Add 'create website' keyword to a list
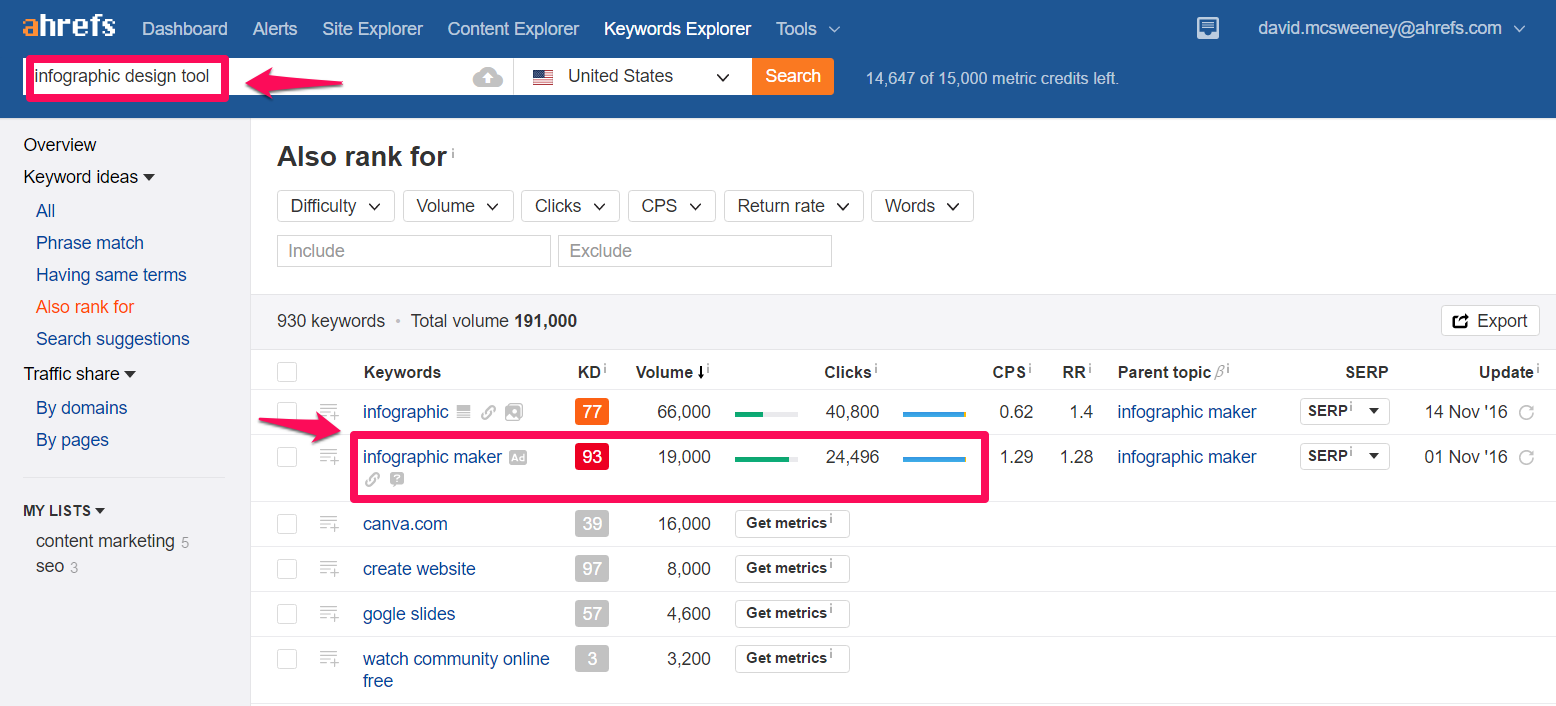 329,568
